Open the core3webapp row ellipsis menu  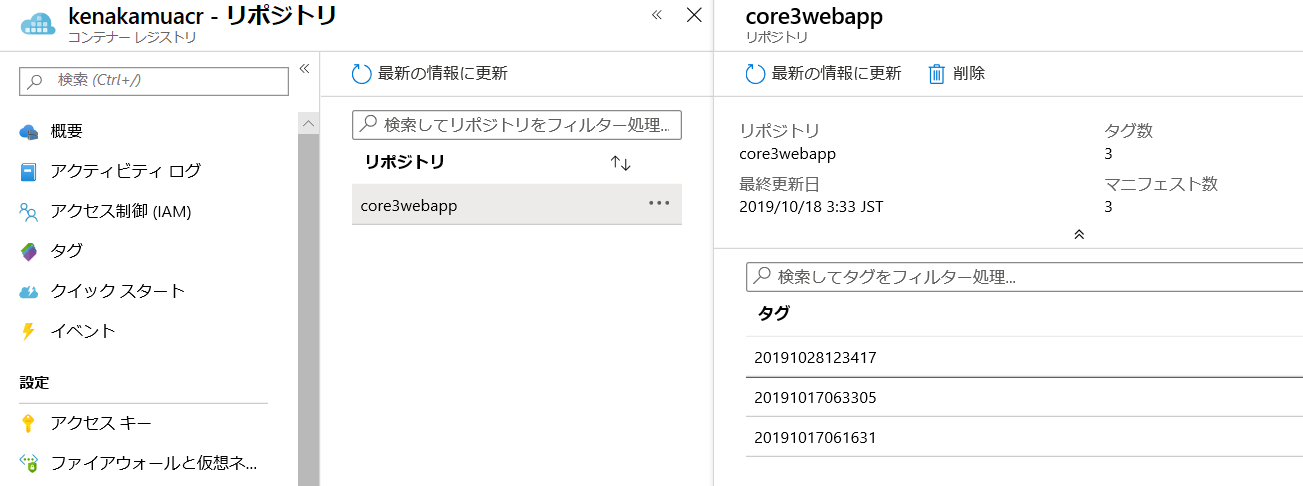point(659,203)
